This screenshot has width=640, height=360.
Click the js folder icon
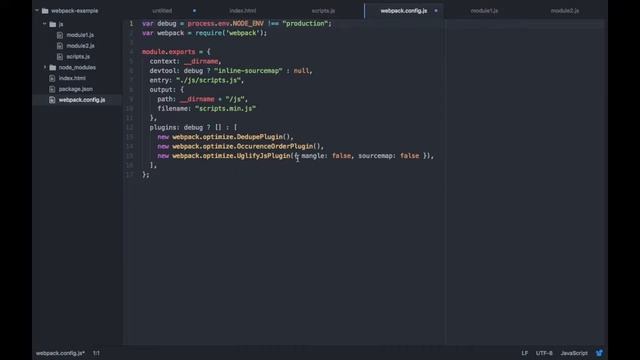pos(53,24)
